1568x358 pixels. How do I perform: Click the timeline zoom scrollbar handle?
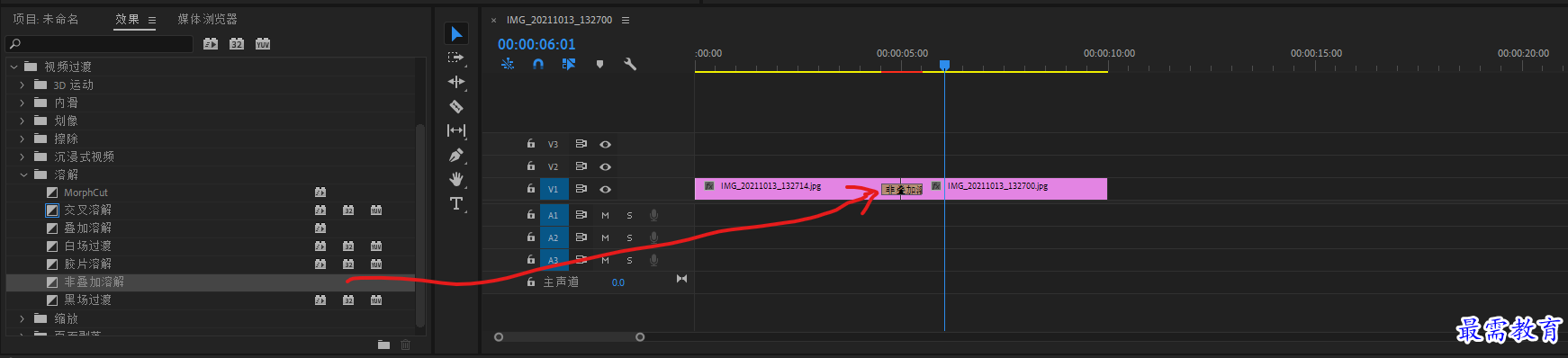click(x=569, y=337)
